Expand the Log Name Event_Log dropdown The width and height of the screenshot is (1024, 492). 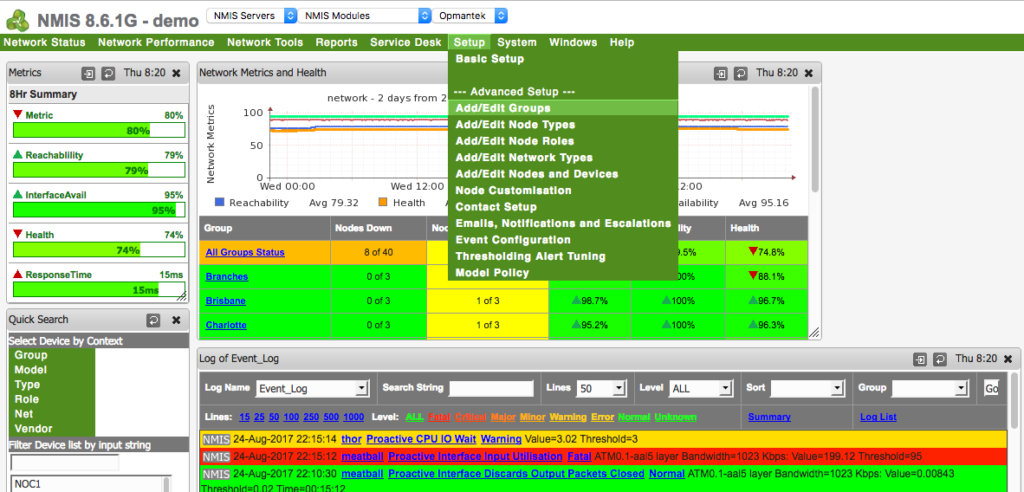coord(312,388)
